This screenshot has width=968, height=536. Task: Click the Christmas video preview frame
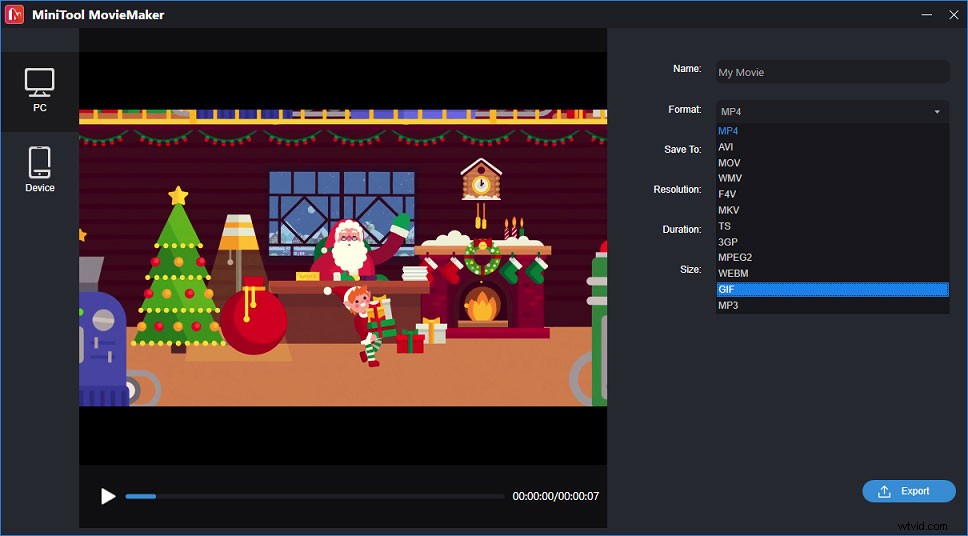tap(343, 258)
